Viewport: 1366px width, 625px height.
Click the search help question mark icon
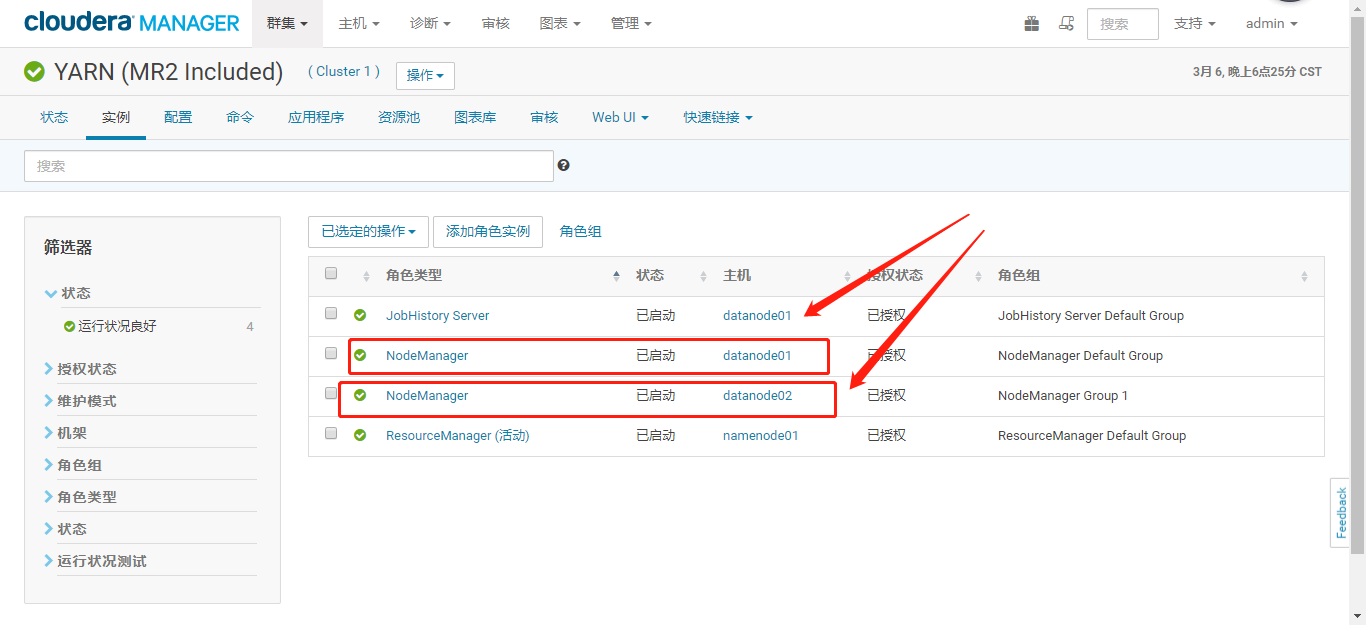tap(564, 165)
